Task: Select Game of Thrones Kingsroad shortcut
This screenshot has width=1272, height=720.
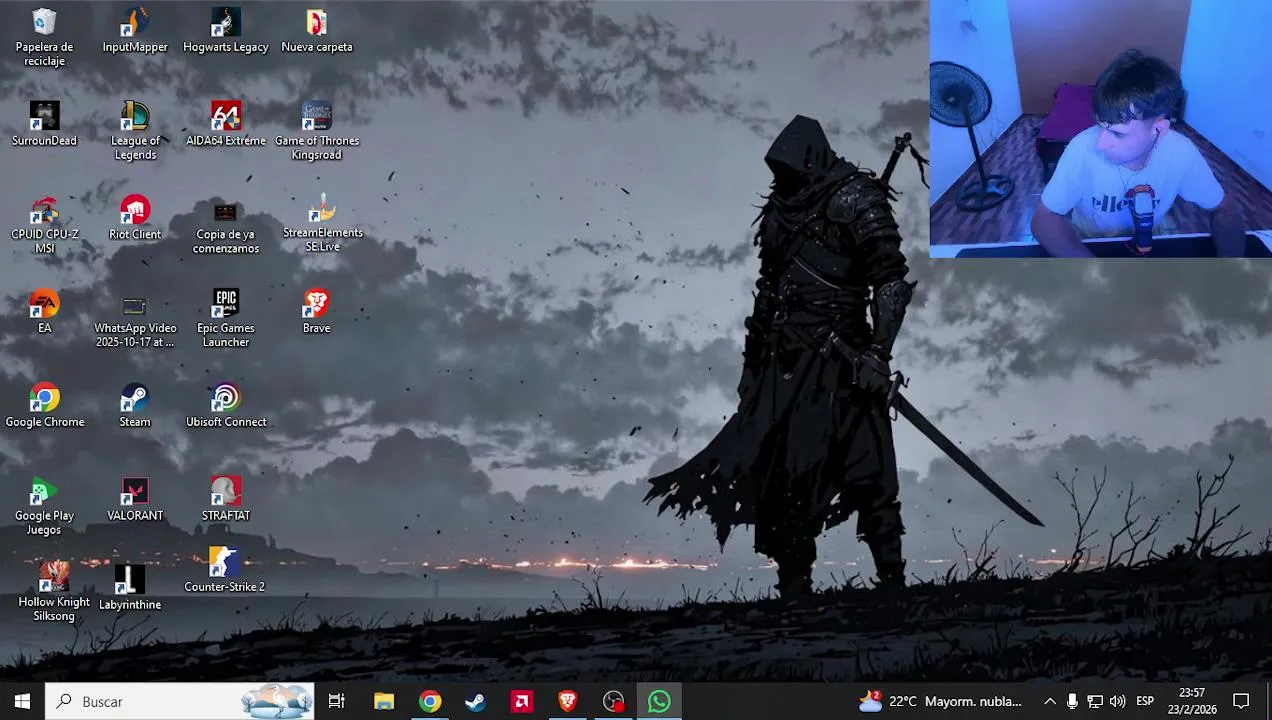Action: (x=317, y=131)
